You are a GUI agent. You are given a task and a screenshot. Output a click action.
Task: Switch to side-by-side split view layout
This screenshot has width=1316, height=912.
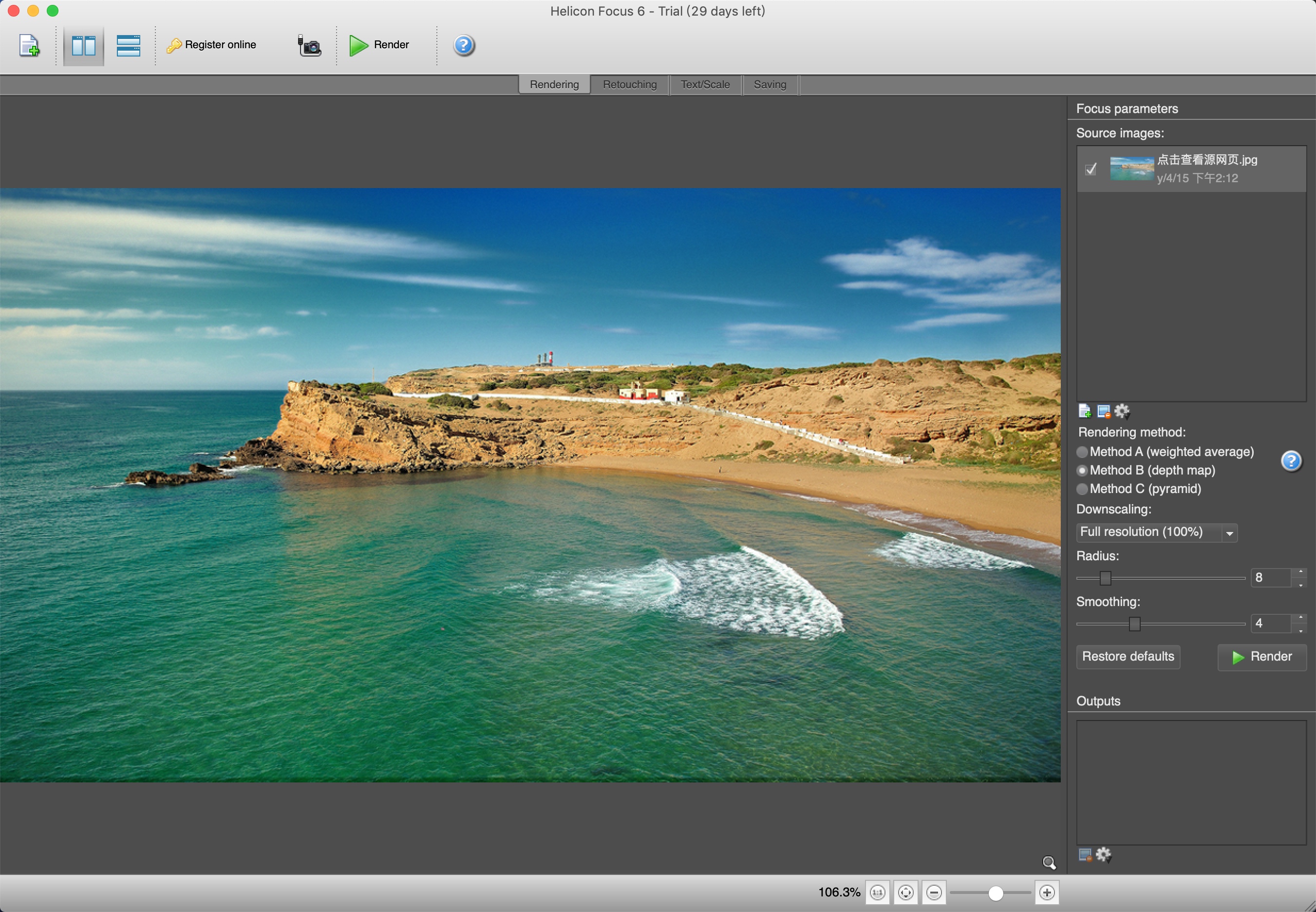[x=83, y=45]
